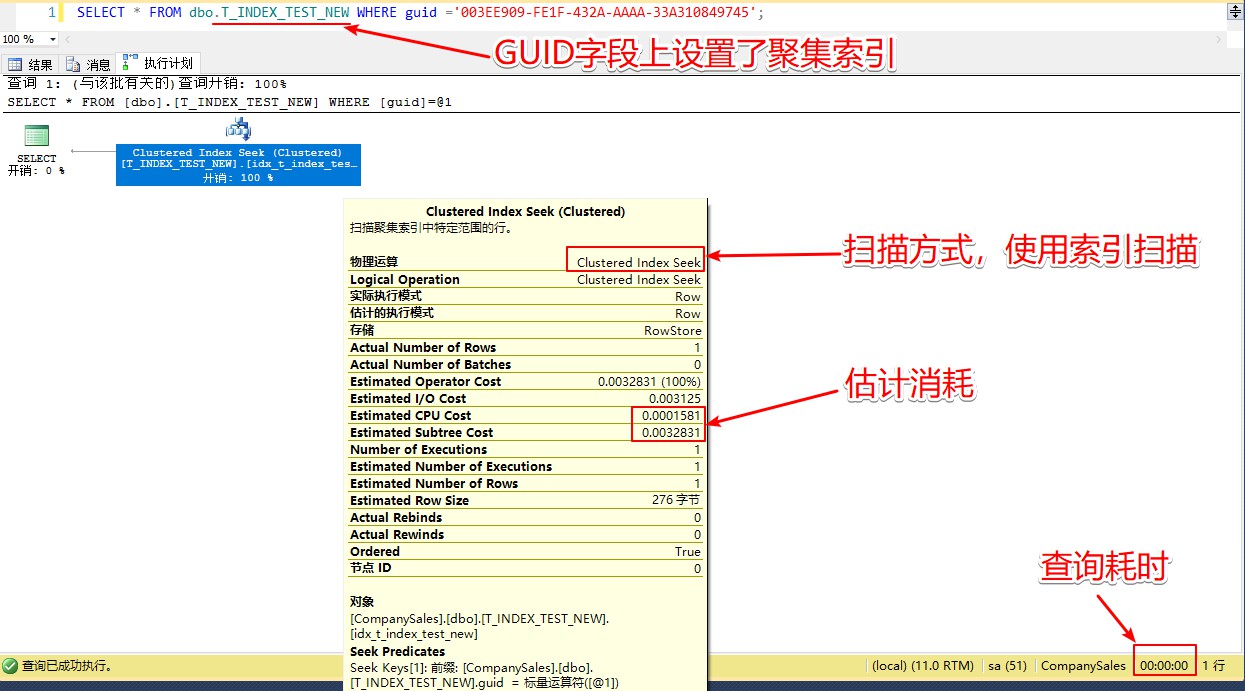Click the SELECT operator icon in plan

pyautogui.click(x=36, y=136)
